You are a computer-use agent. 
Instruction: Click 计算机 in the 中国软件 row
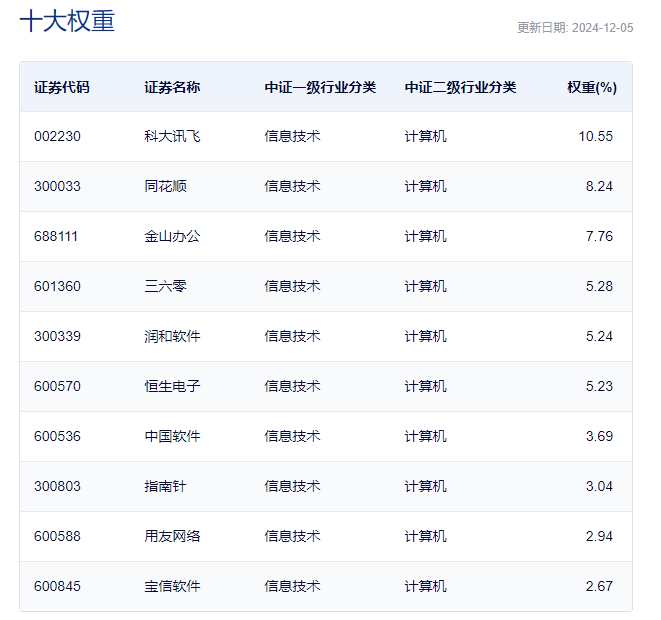[x=425, y=436]
